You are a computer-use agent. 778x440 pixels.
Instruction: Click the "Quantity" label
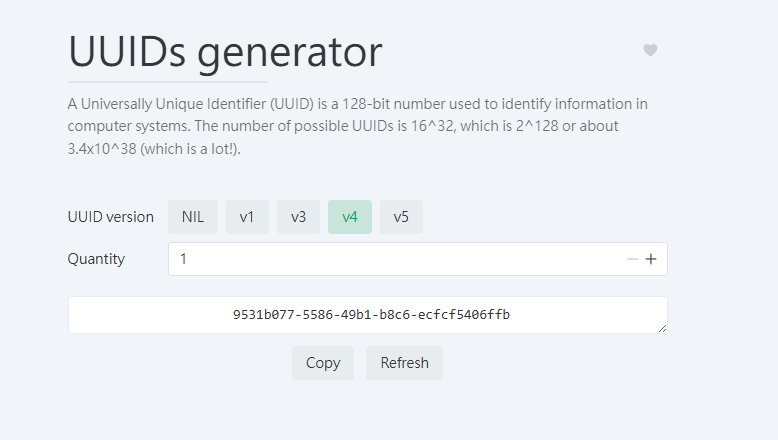click(97, 259)
